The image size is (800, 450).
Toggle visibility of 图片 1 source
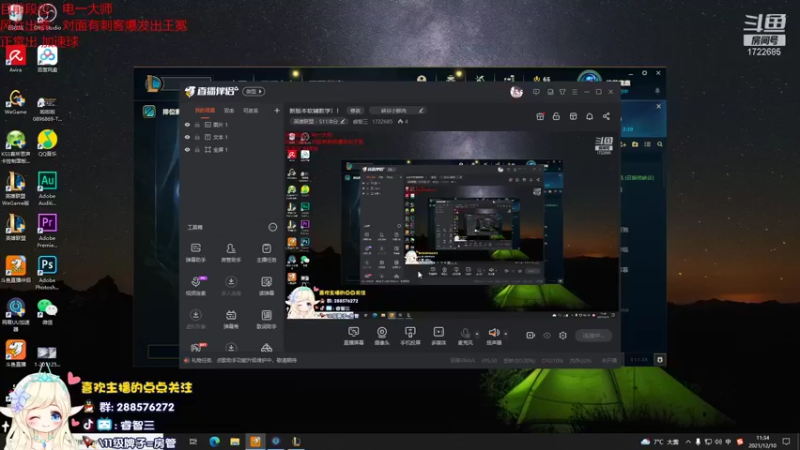(187, 124)
